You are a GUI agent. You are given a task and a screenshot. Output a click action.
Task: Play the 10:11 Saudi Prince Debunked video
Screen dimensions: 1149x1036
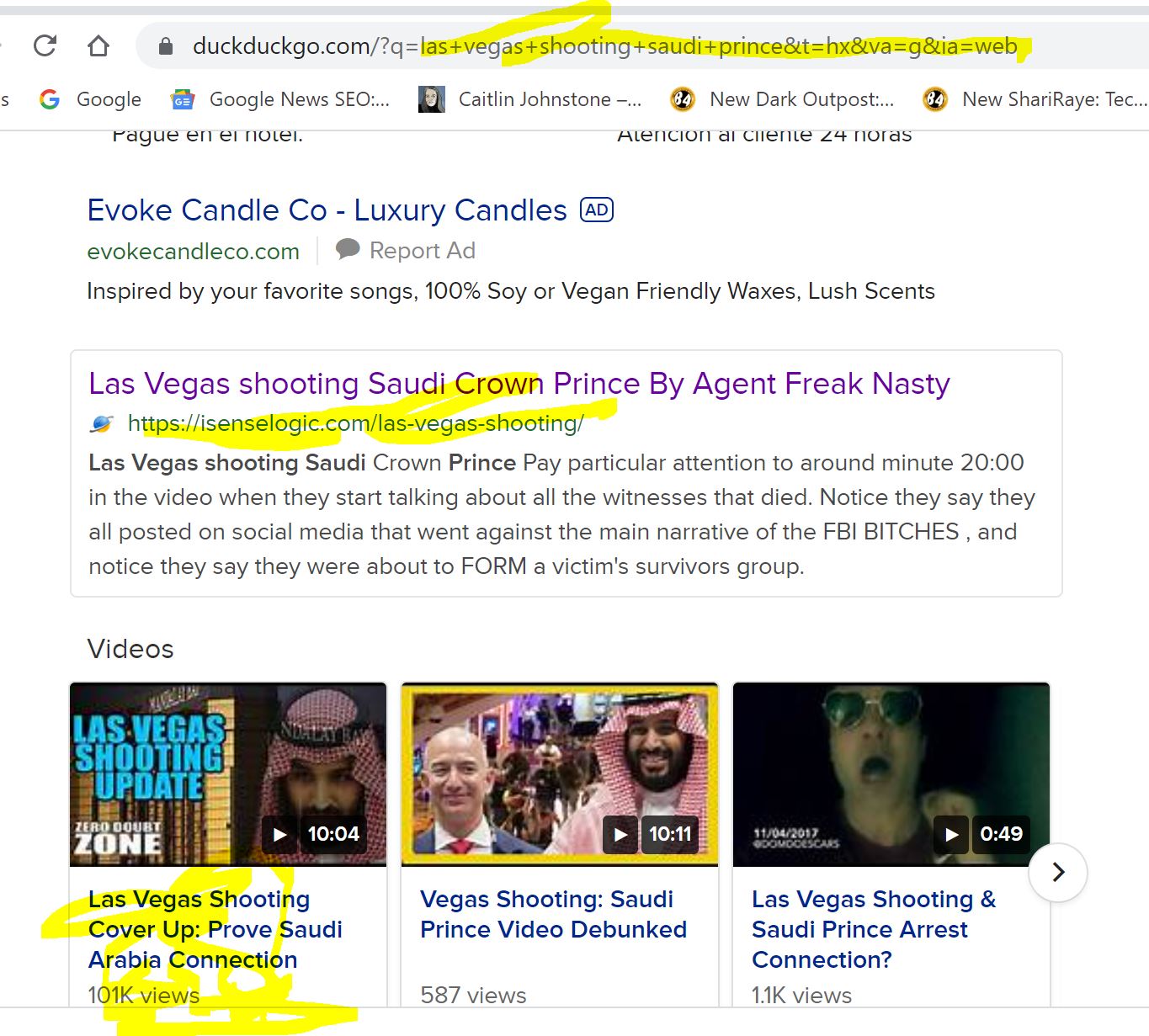(560, 775)
